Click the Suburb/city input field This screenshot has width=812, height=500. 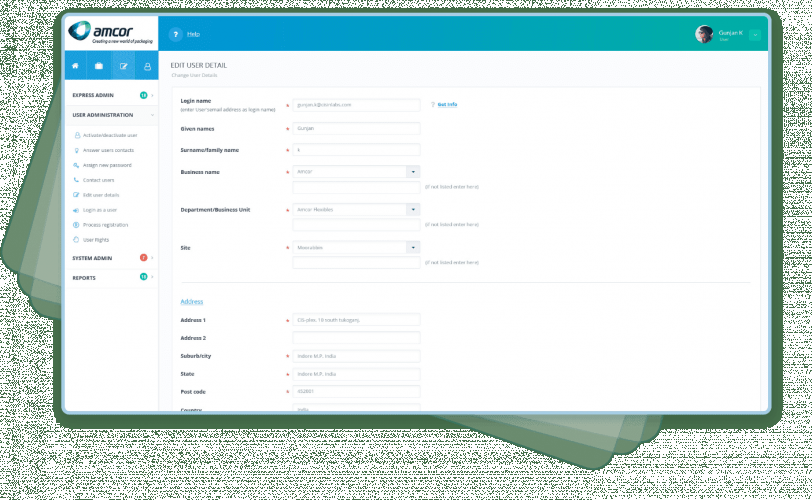pyautogui.click(x=356, y=356)
